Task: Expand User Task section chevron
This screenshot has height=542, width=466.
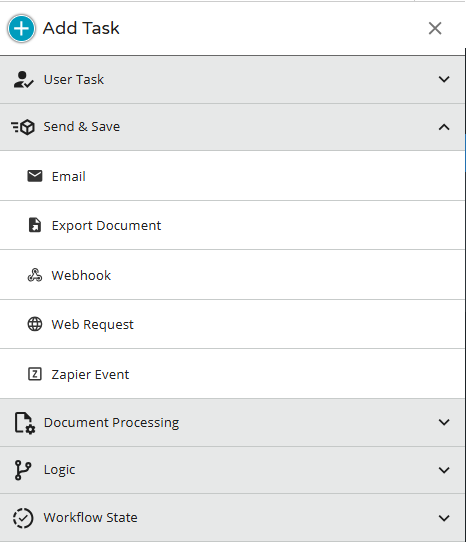Action: pos(444,80)
